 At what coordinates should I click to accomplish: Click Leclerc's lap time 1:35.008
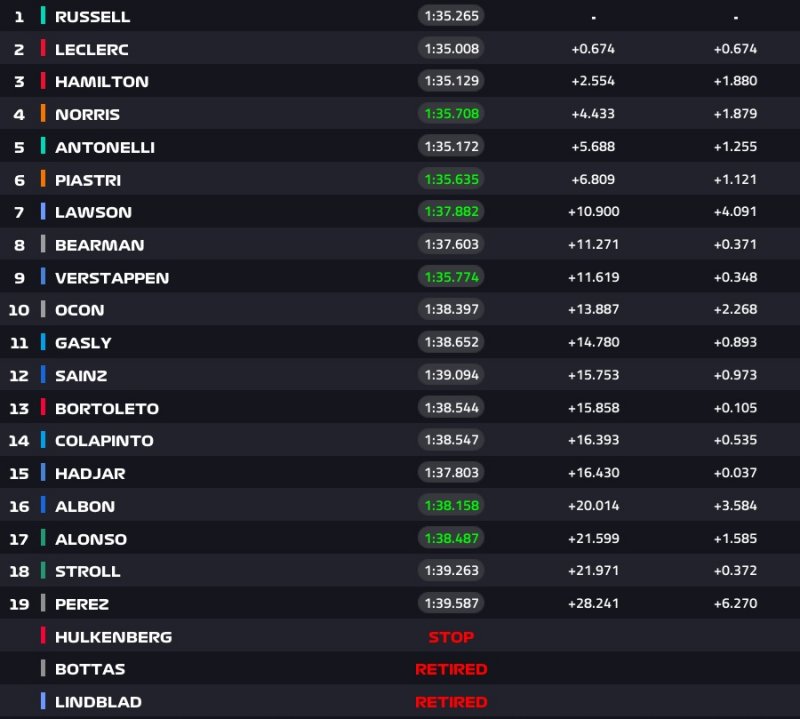(x=451, y=49)
